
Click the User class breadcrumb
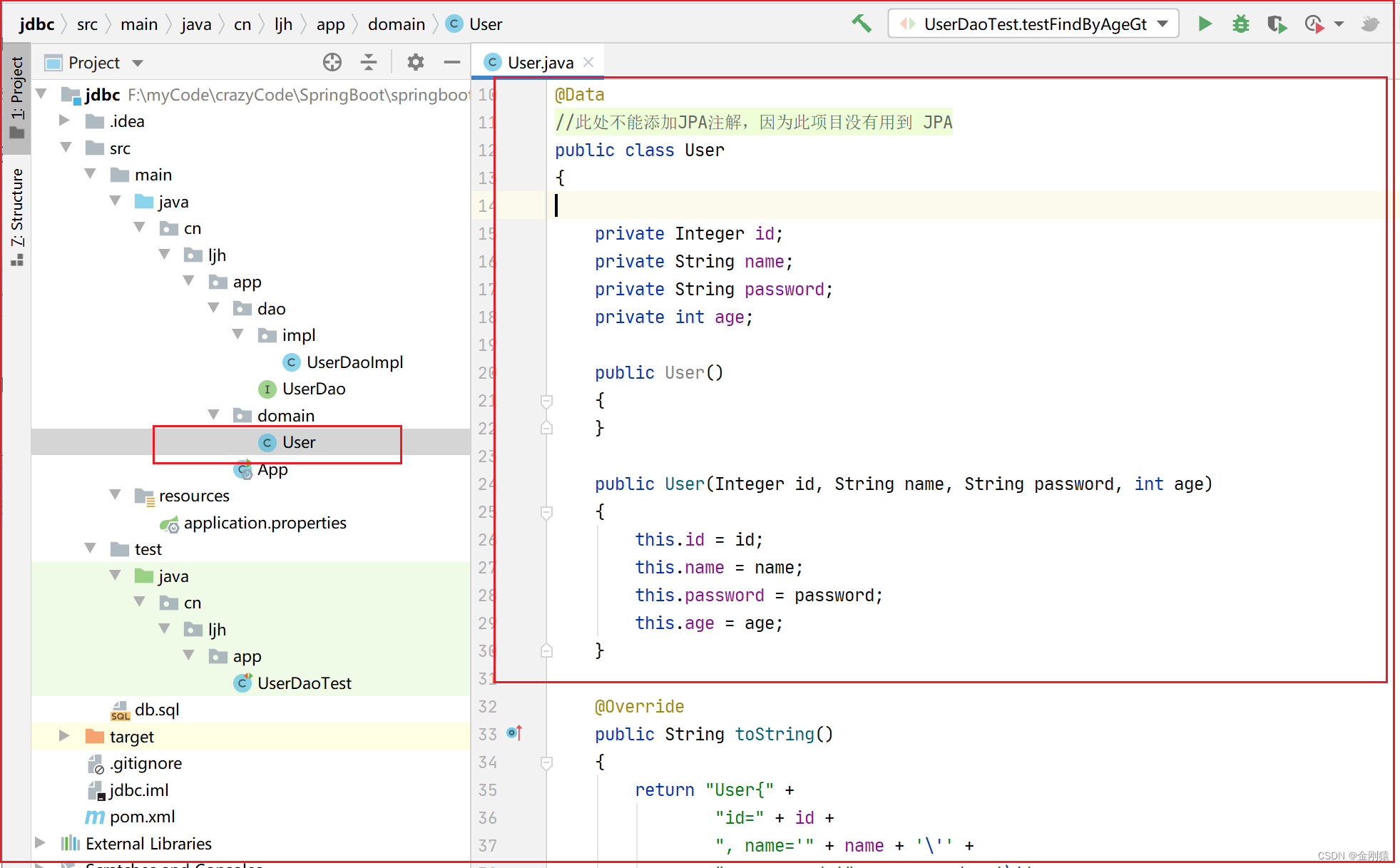coord(474,24)
